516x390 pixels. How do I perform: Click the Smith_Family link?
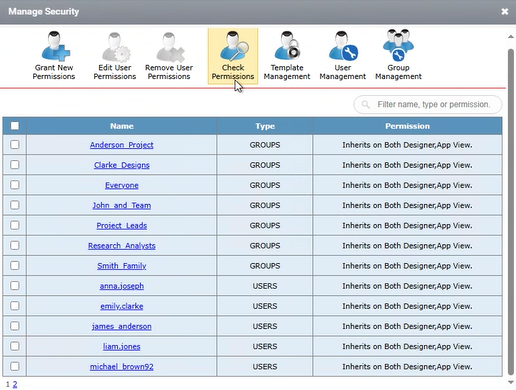[x=122, y=266]
